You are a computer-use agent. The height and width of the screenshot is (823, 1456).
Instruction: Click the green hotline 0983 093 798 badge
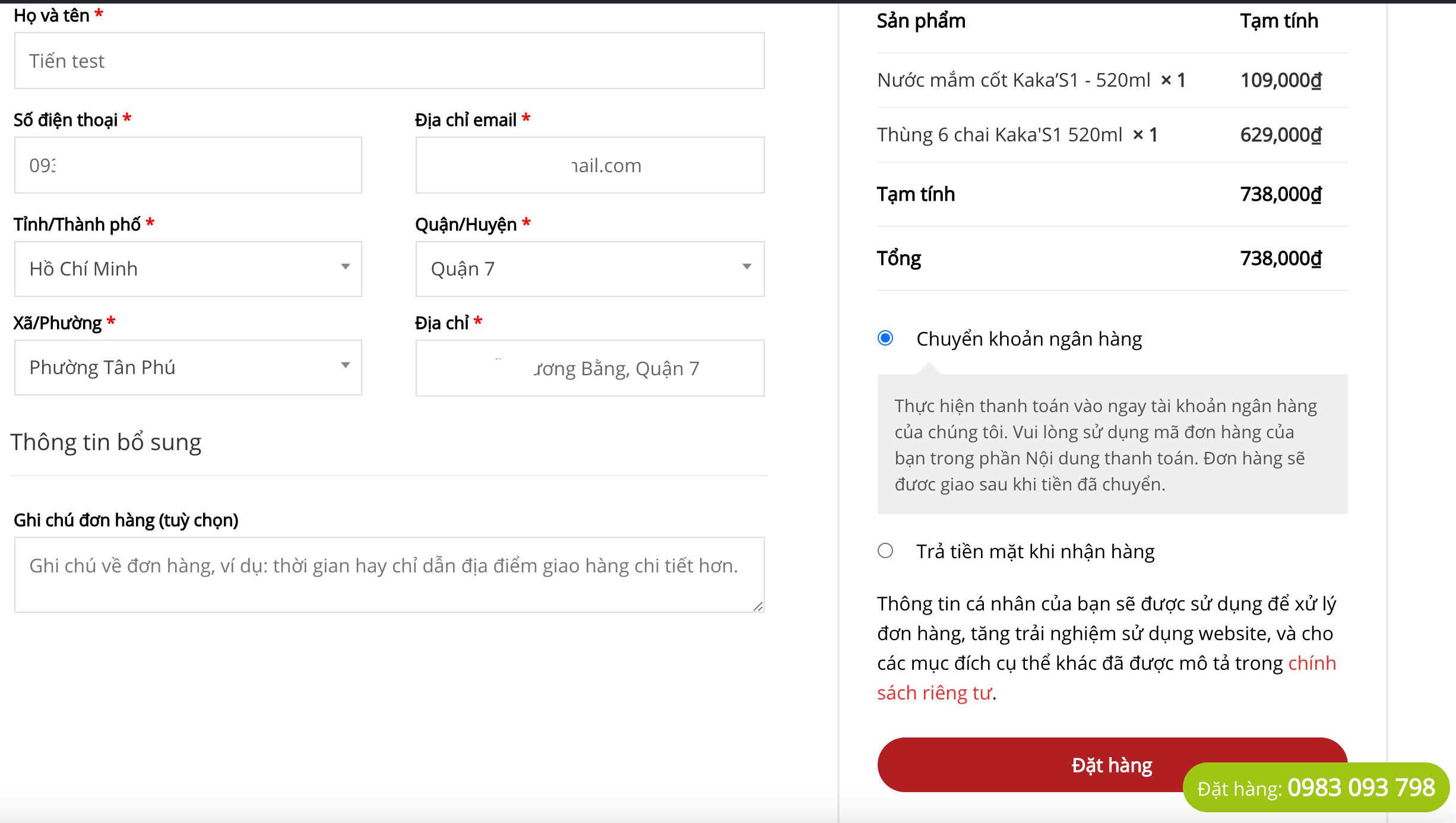[x=1316, y=788]
